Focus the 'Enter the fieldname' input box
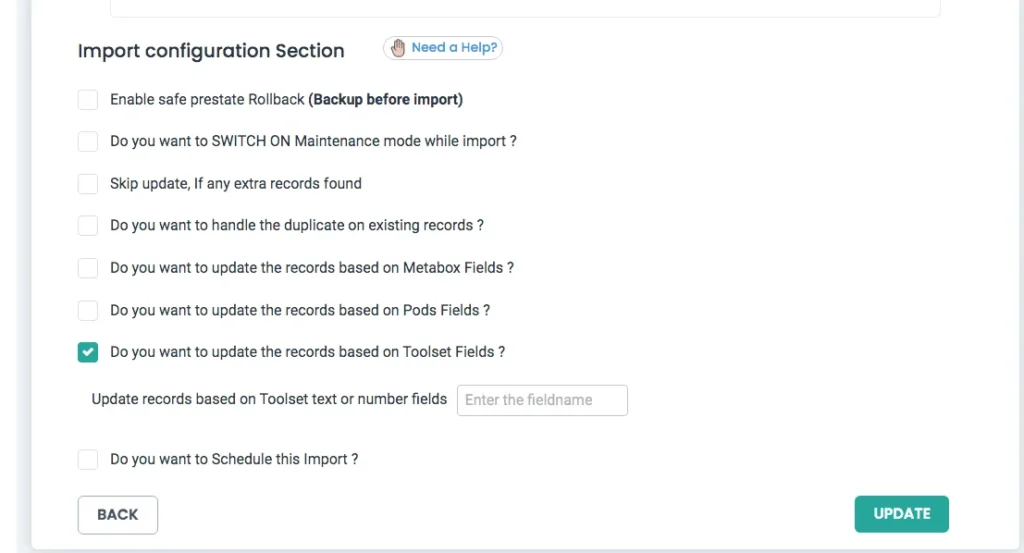Screen dimensions: 1024x553 click(542, 400)
